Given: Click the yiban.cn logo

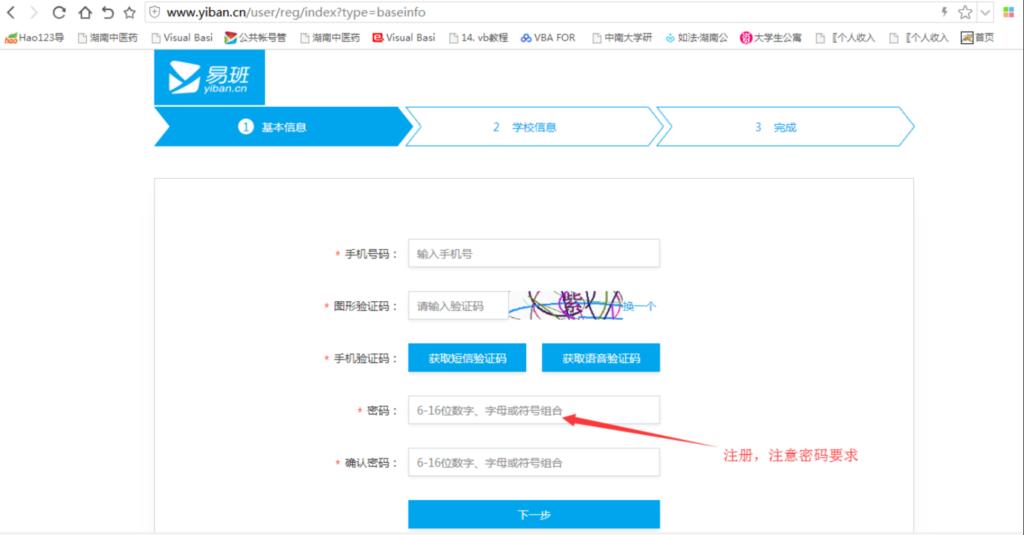Looking at the screenshot, I should point(209,78).
